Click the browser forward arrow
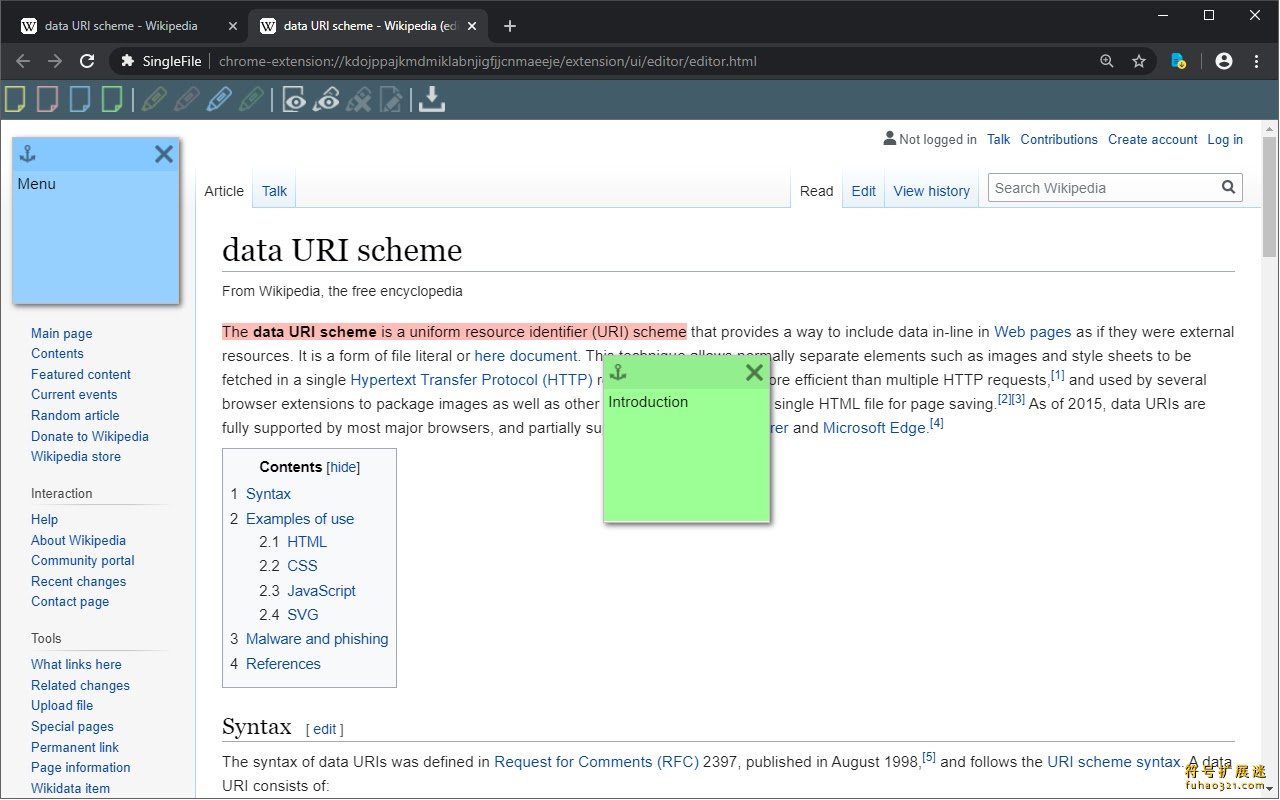The width and height of the screenshot is (1280, 800). (55, 61)
